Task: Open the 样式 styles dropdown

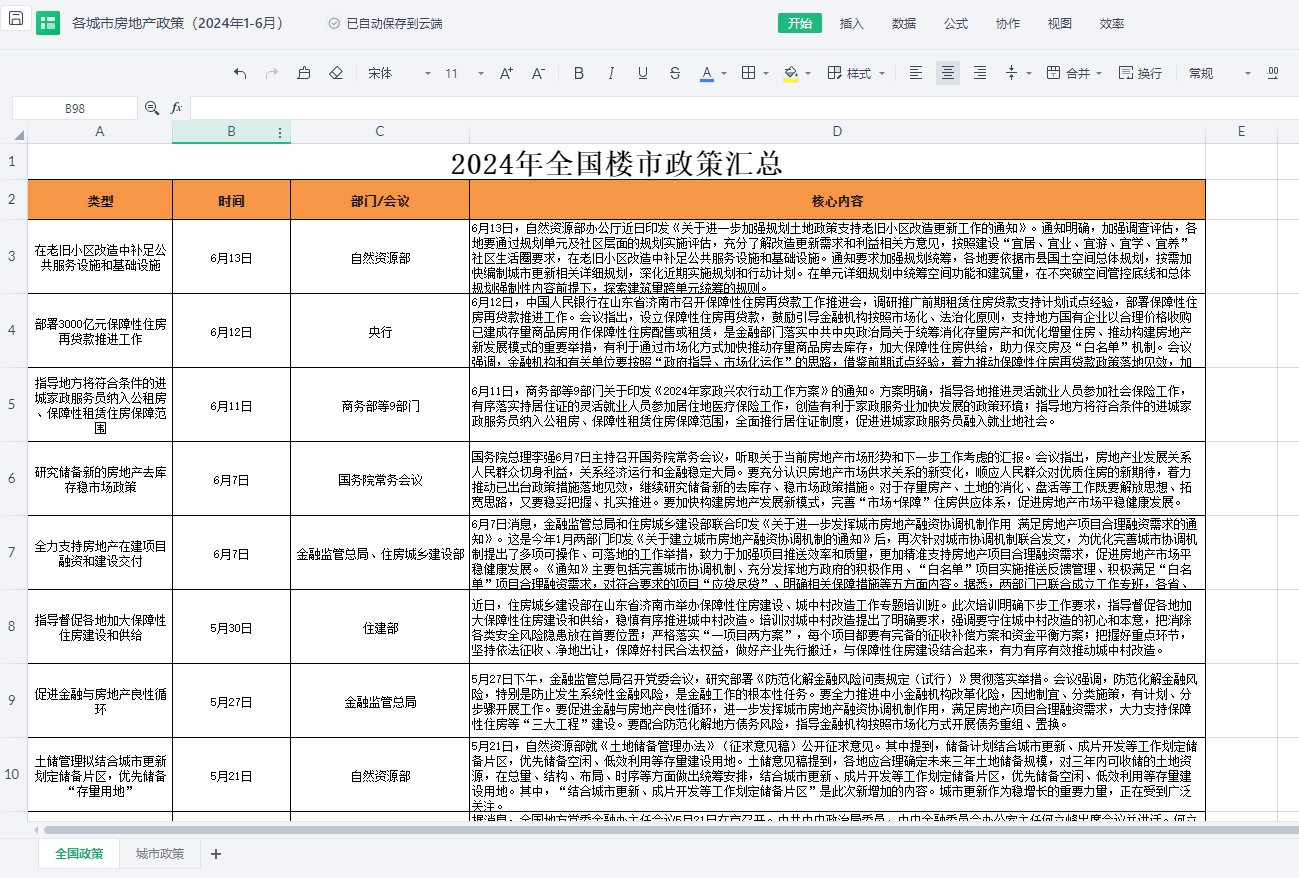Action: [857, 73]
